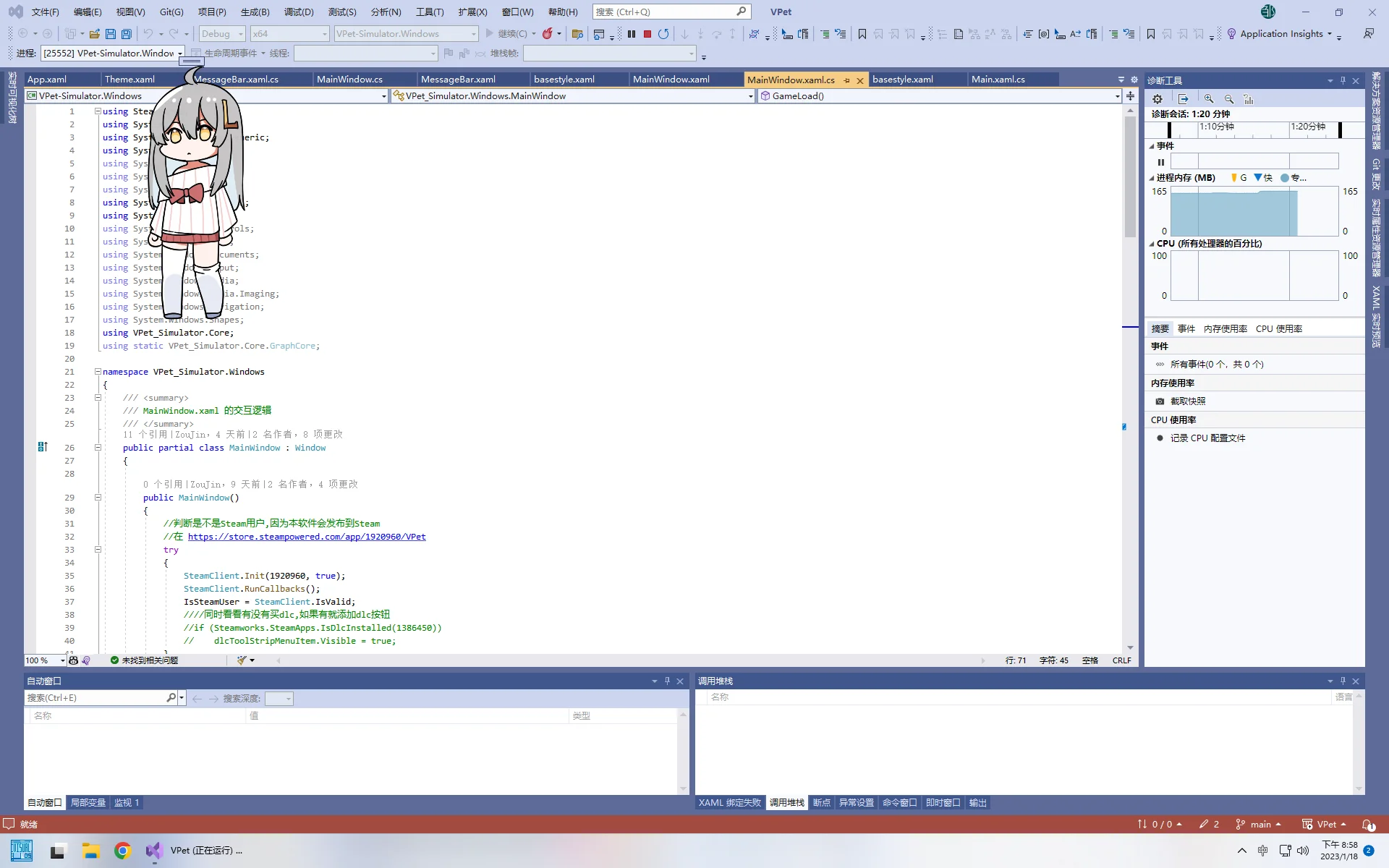This screenshot has width=1389, height=868.
Task: Switch to the Main.xaml.cs tab
Action: tap(998, 80)
